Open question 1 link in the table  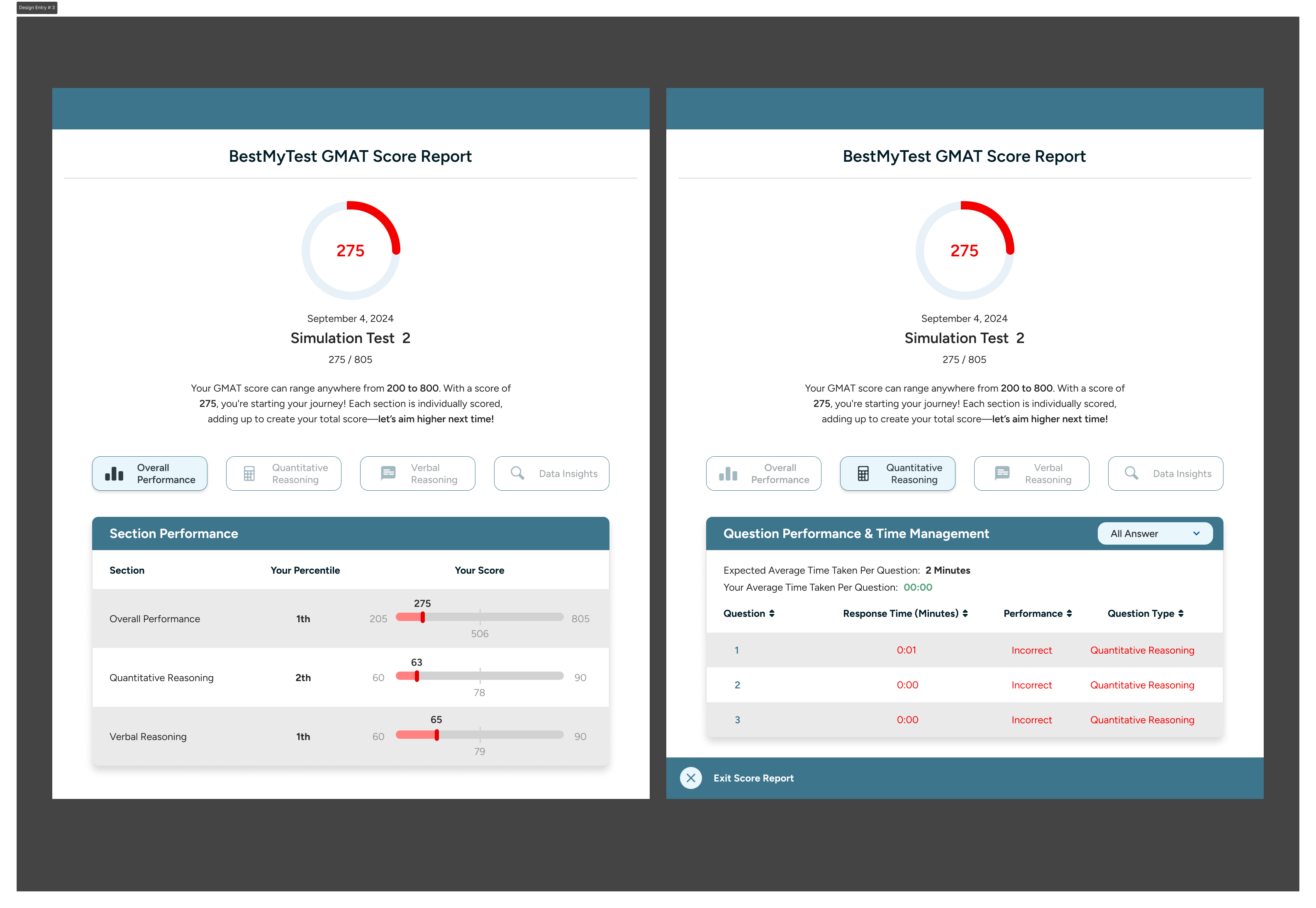click(737, 650)
